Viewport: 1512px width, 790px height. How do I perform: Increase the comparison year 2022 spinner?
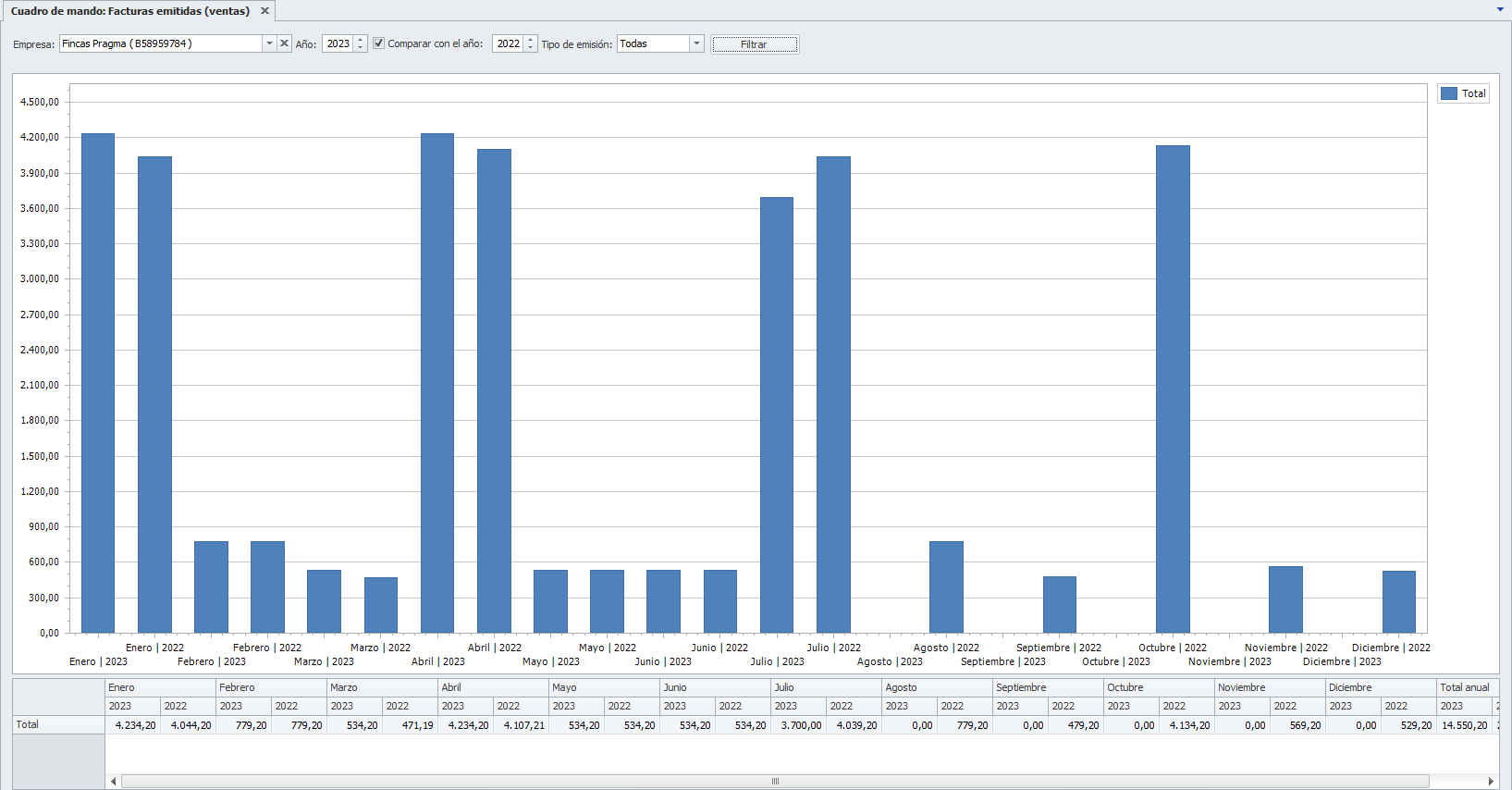coord(531,40)
